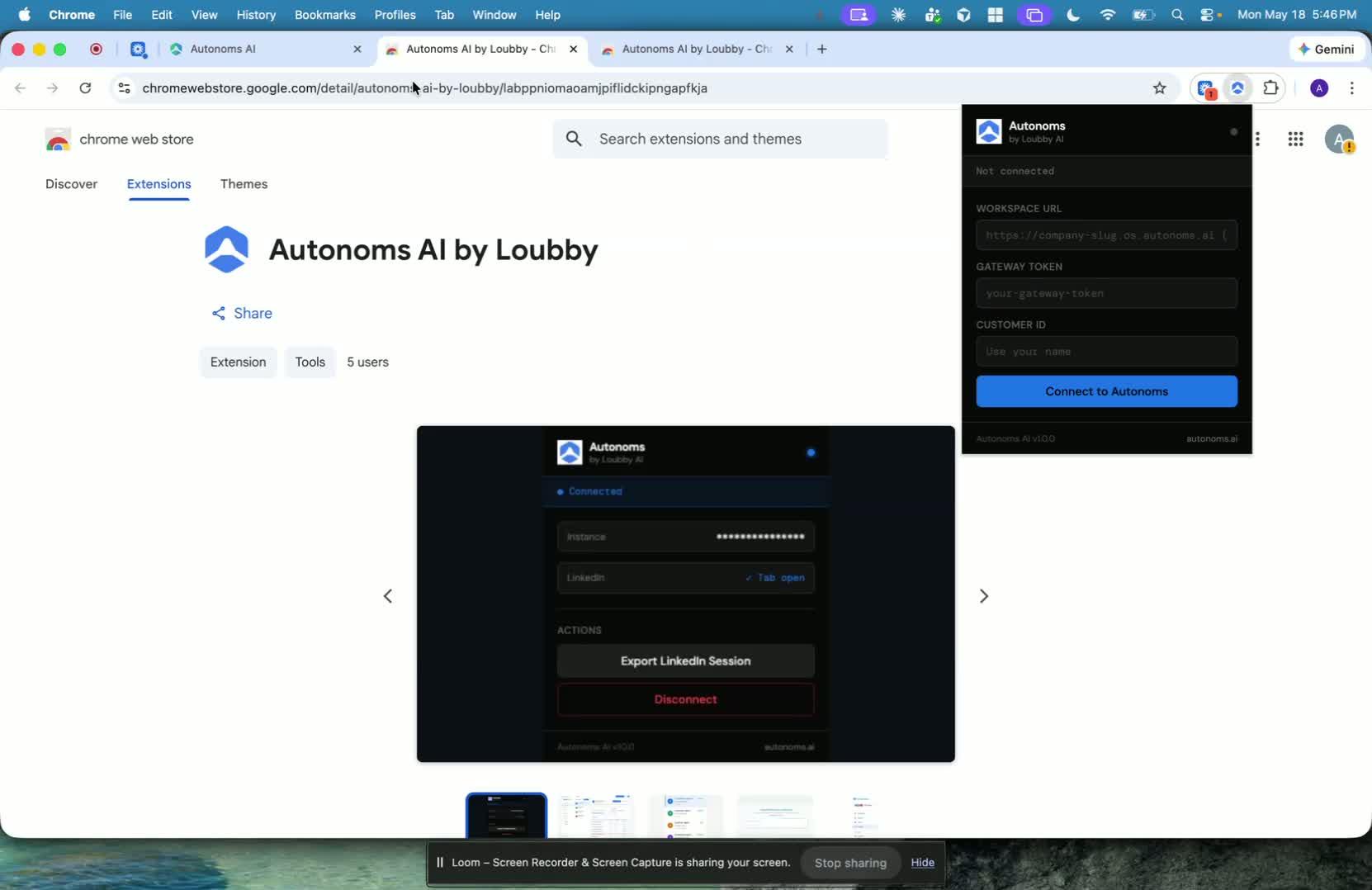Focus the Workspace URL field
The image size is (1372, 890).
click(1106, 235)
